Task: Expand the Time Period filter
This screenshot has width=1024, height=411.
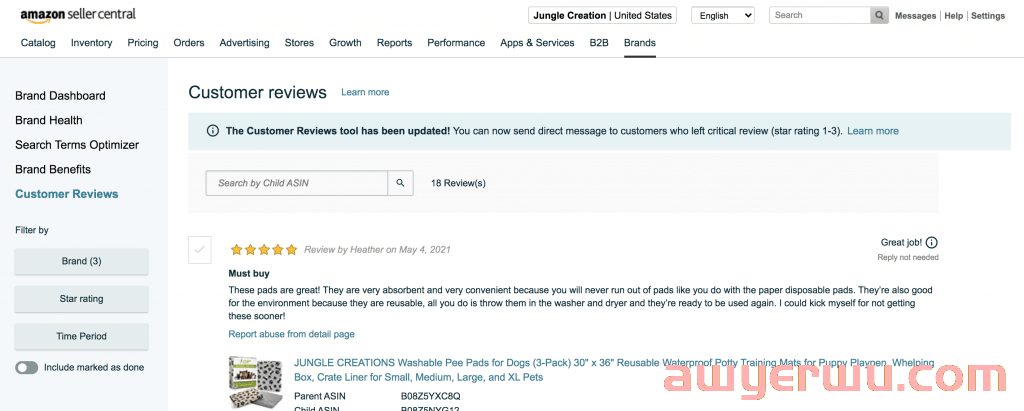Action: [82, 336]
